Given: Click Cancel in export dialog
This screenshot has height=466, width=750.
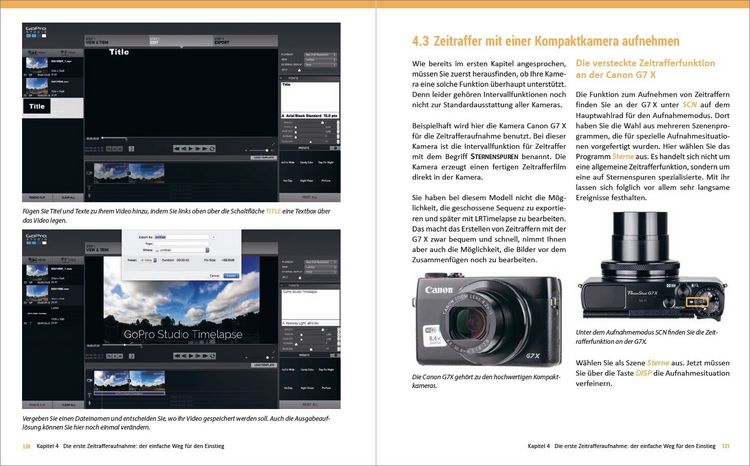Looking at the screenshot, I should [x=214, y=276].
